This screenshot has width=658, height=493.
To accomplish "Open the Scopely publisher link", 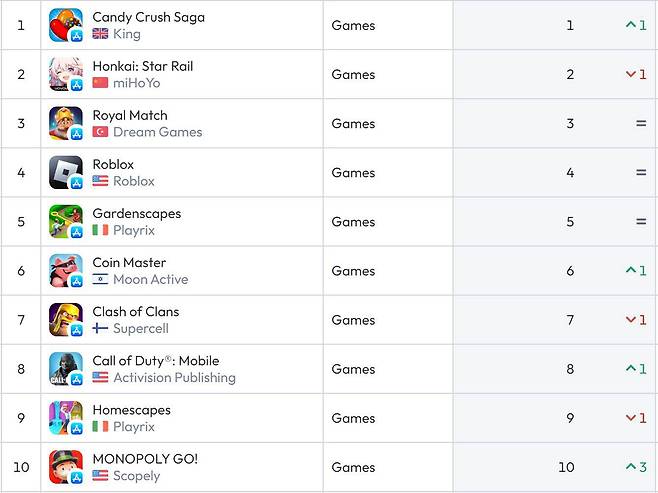I will 136,476.
